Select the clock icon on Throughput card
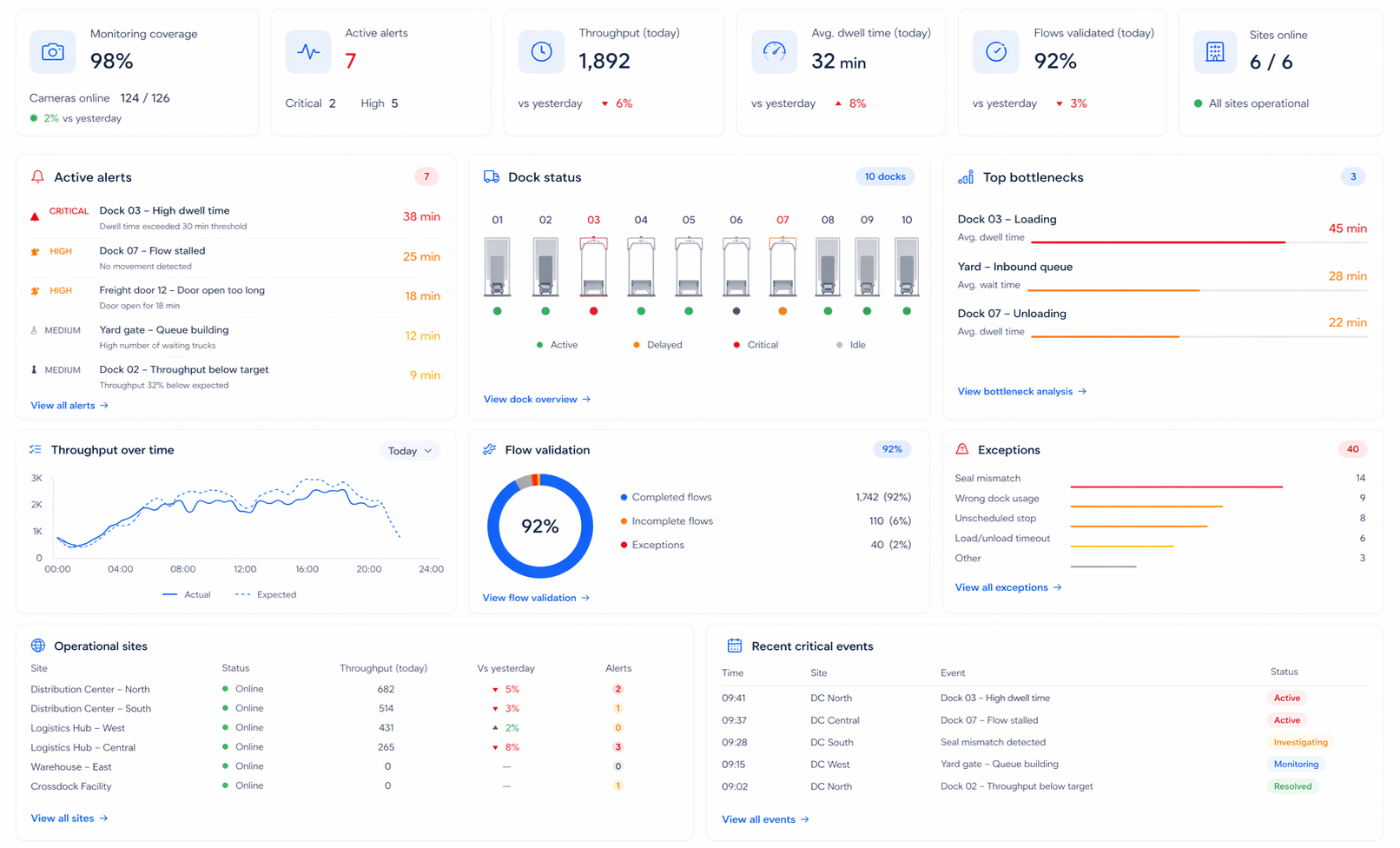1400x848 pixels. coord(541,52)
